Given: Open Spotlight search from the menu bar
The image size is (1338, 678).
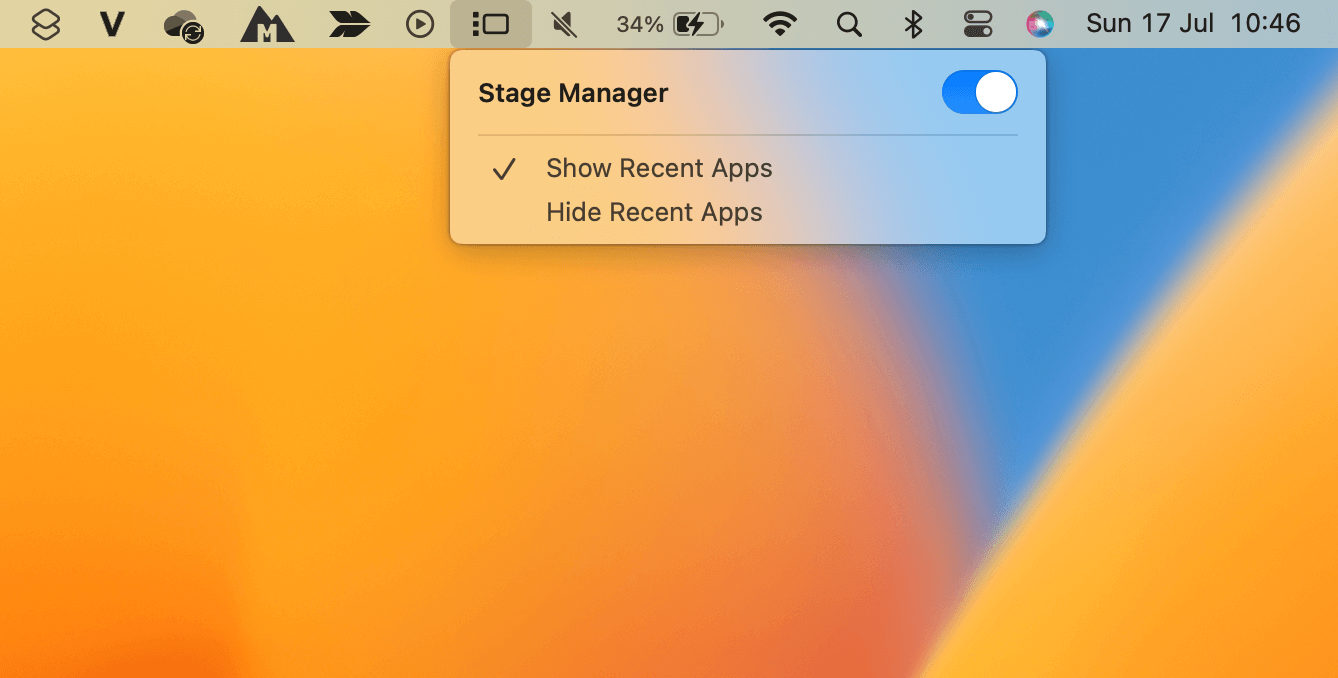Looking at the screenshot, I should click(849, 23).
